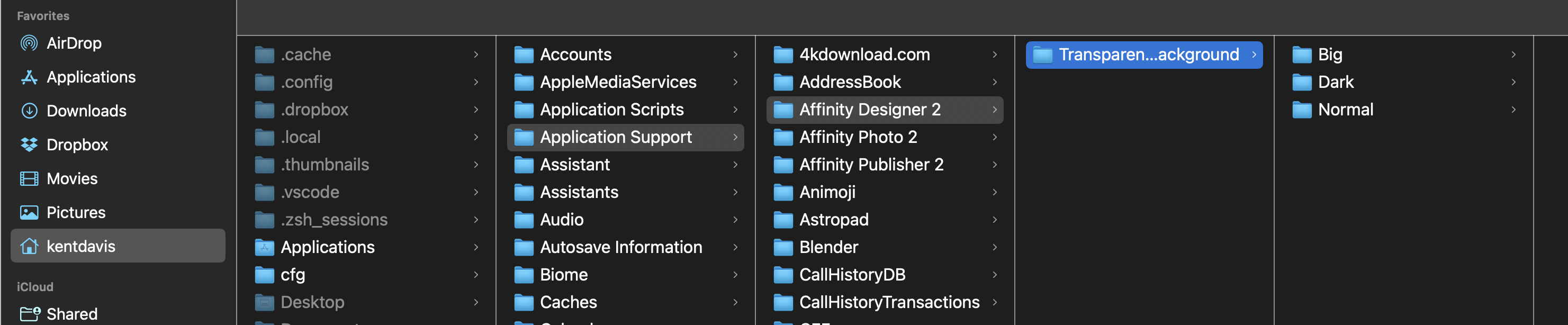1568x325 pixels.
Task: Select the Big folder name
Action: 1330,56
